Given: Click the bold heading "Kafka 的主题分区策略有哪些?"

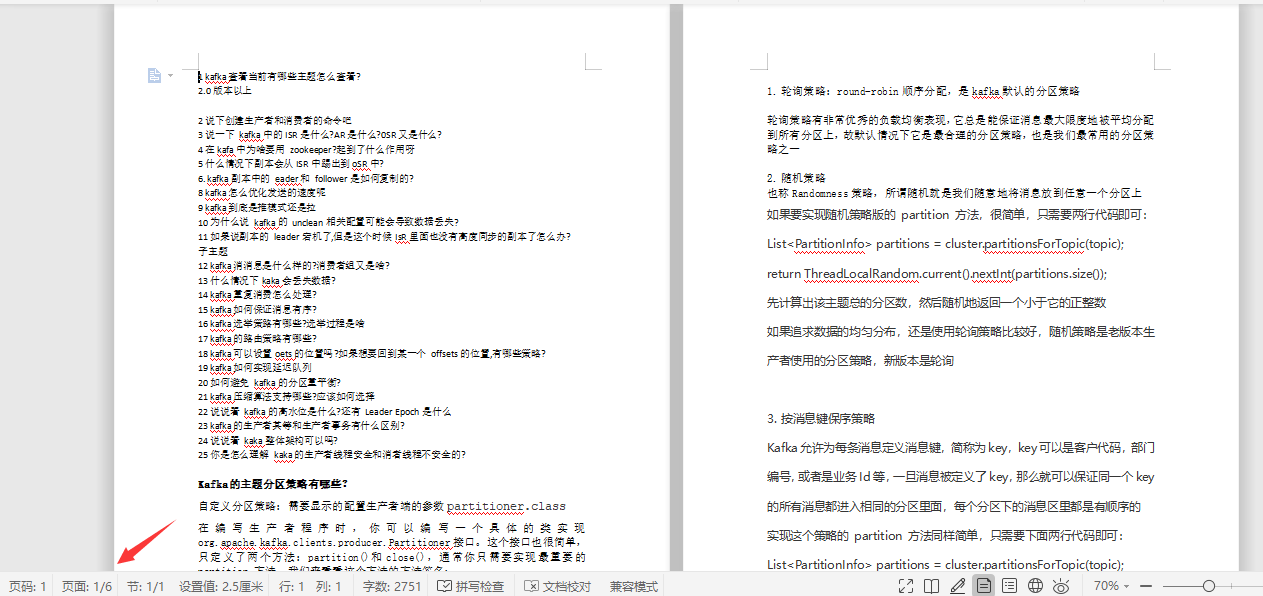Looking at the screenshot, I should pos(273,484).
